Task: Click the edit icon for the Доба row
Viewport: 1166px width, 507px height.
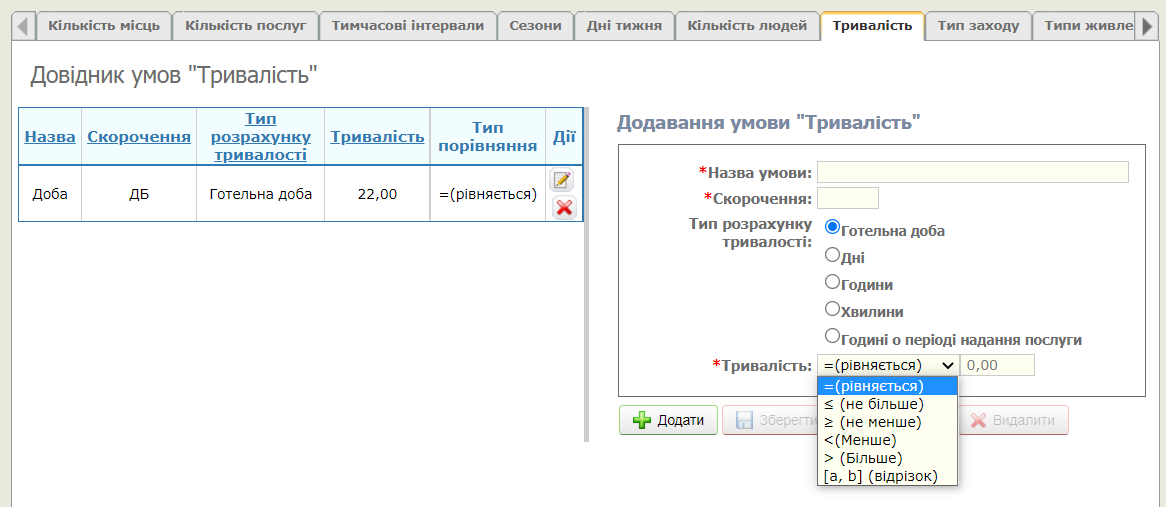Action: click(563, 181)
